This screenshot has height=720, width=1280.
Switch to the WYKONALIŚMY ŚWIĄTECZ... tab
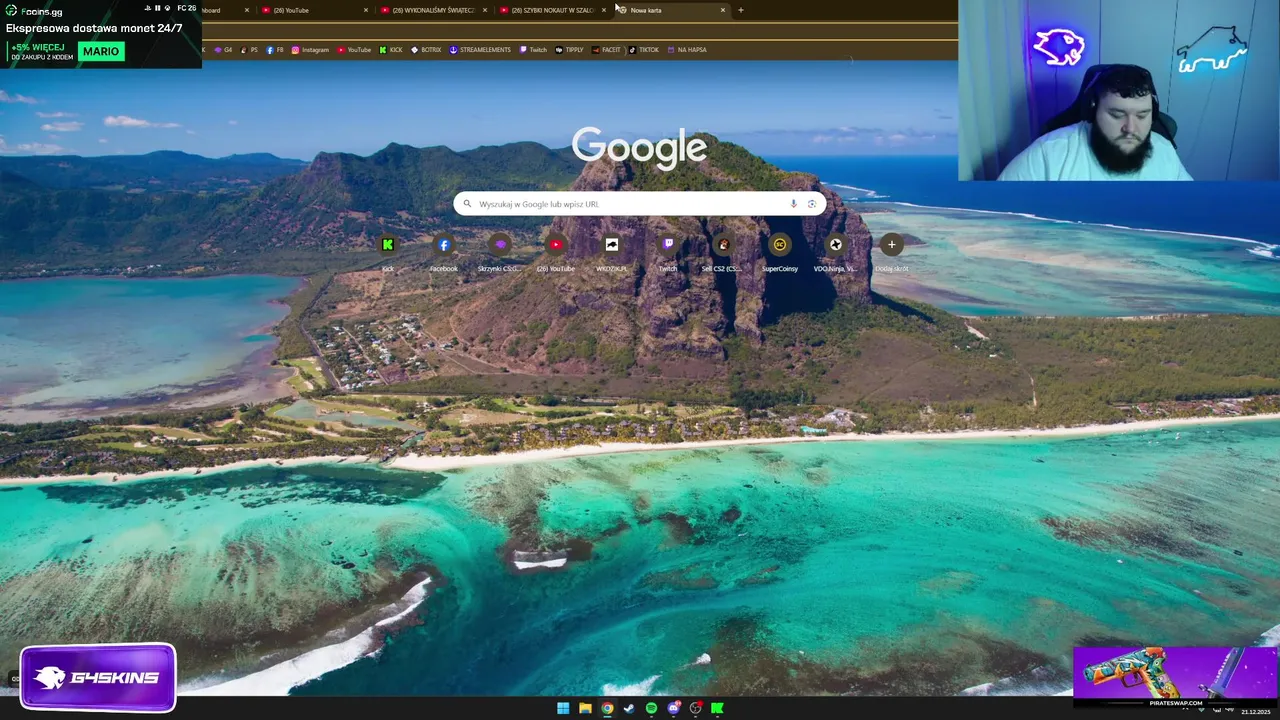[432, 10]
